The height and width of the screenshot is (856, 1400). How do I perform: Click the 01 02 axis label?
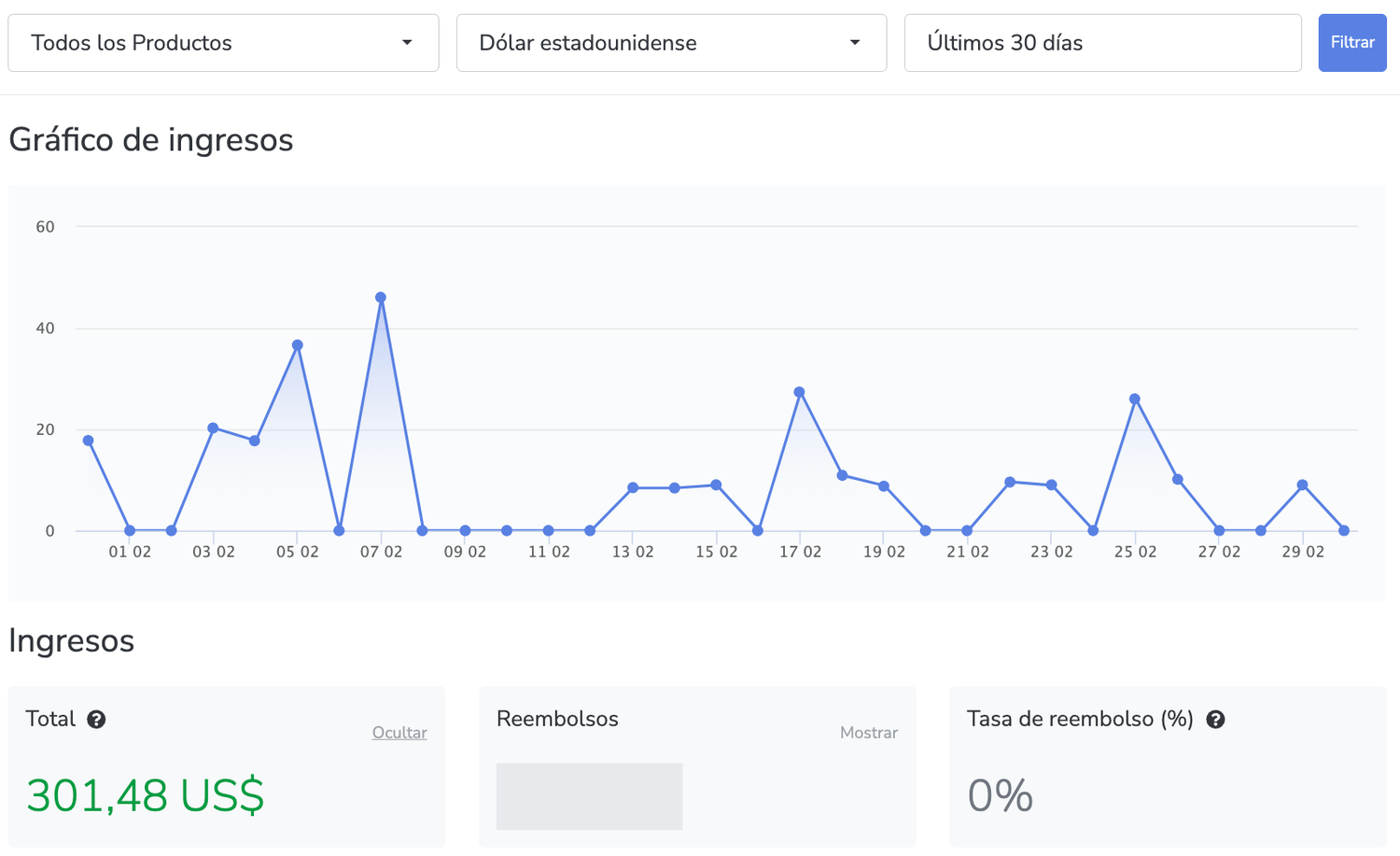(130, 552)
